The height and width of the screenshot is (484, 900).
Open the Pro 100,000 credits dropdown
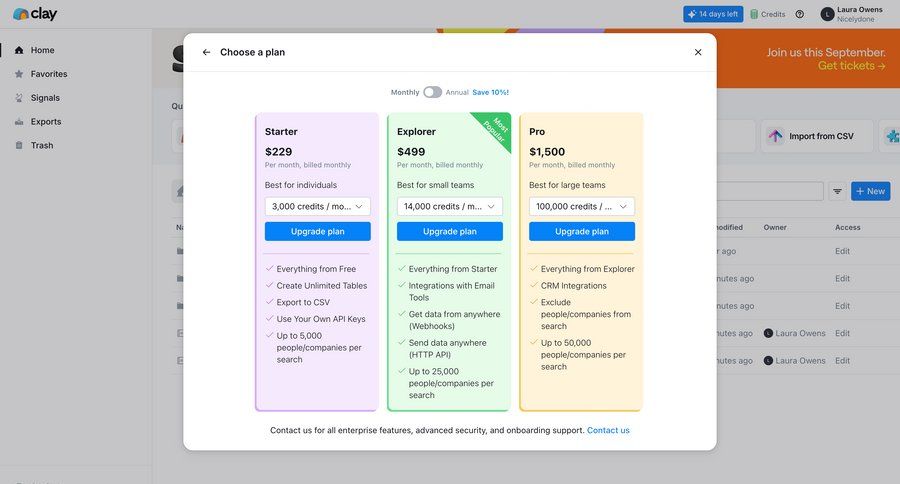[581, 206]
